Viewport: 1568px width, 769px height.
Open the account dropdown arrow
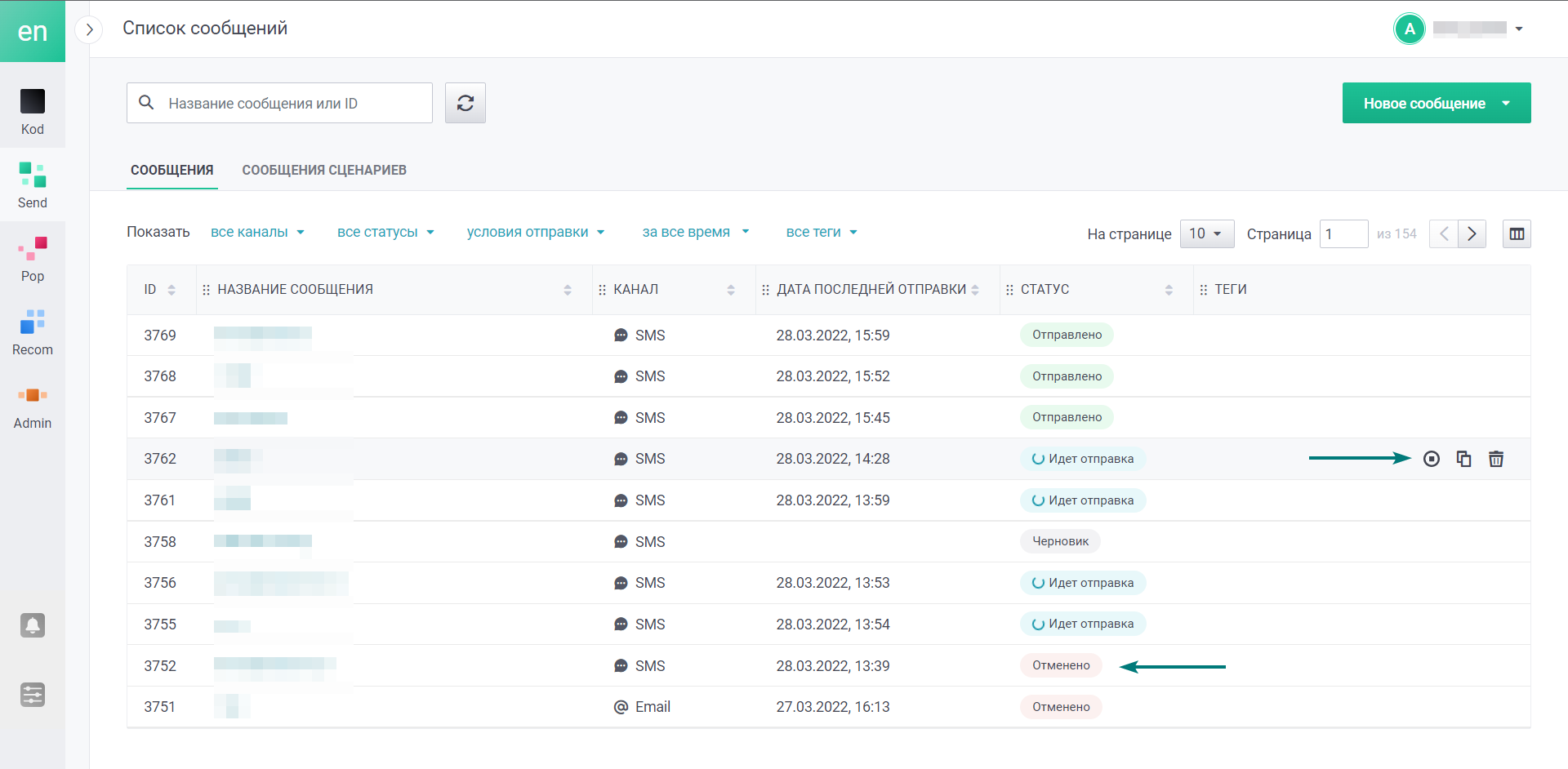tap(1519, 29)
